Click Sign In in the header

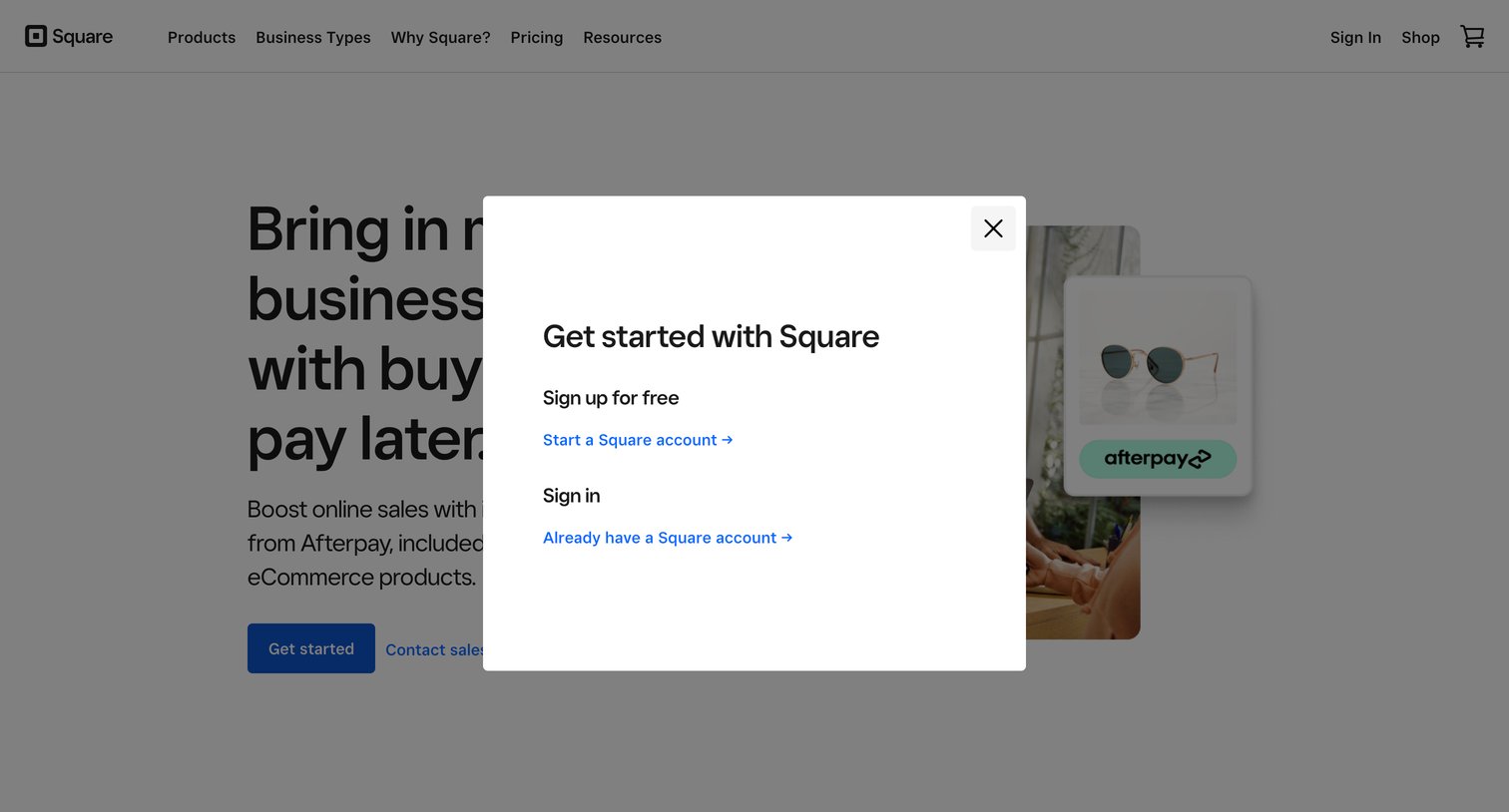point(1355,37)
